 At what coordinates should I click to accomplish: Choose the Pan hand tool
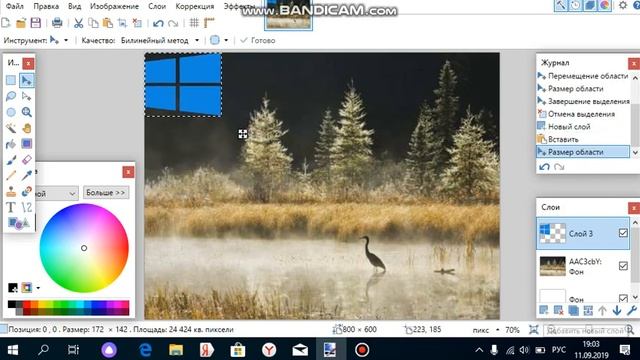click(27, 128)
